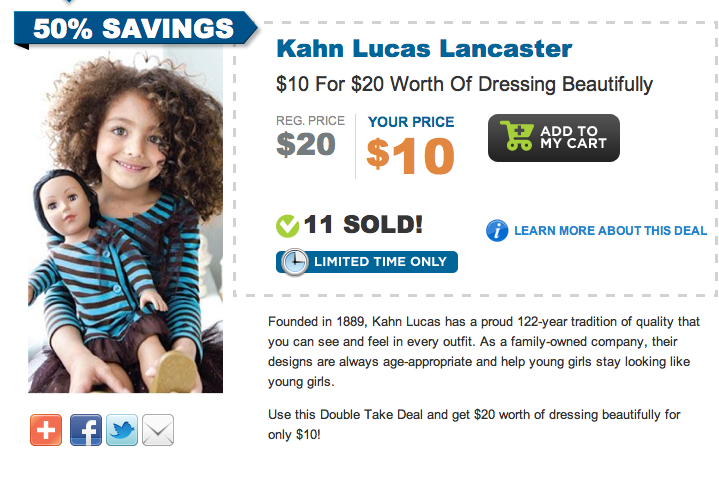Screen dimensions: 719x493
Task: Click the green shopping cart icon
Action: pyautogui.click(x=518, y=137)
